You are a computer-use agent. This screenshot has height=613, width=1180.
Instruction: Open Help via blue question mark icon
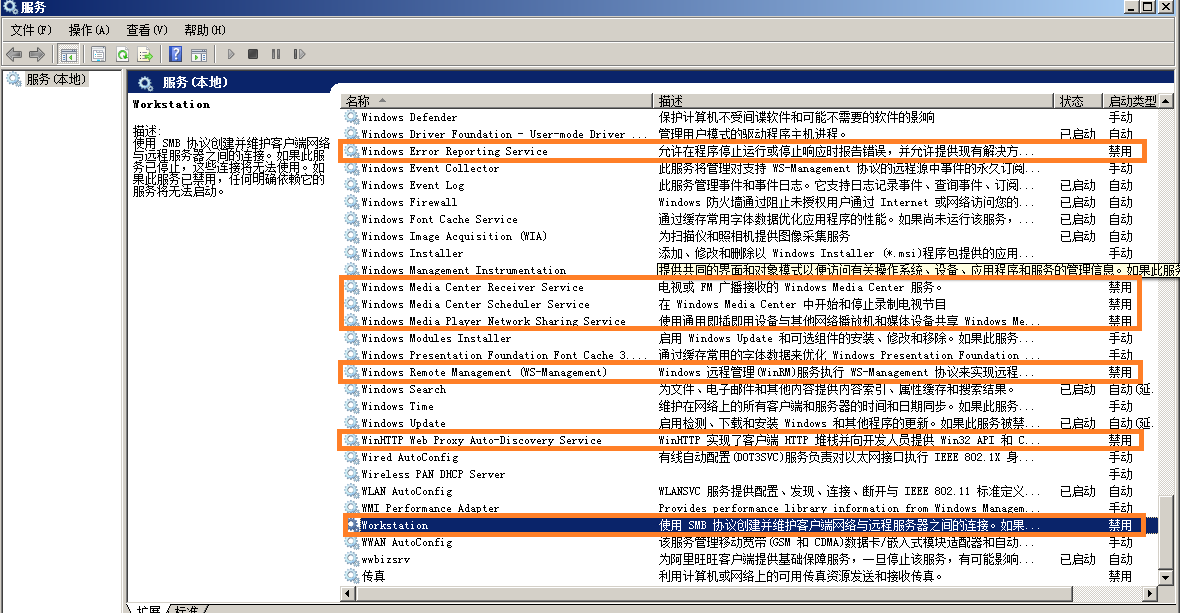click(176, 54)
